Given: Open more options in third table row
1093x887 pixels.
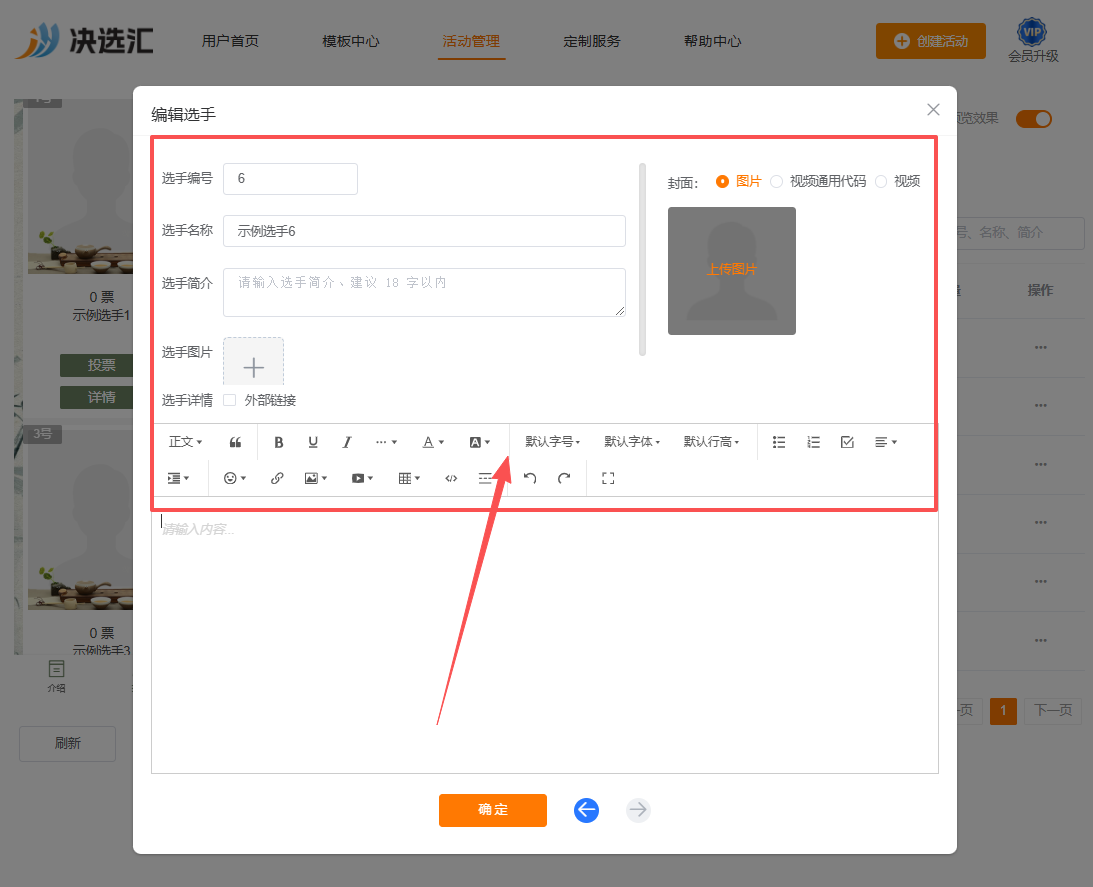Looking at the screenshot, I should (x=1041, y=464).
